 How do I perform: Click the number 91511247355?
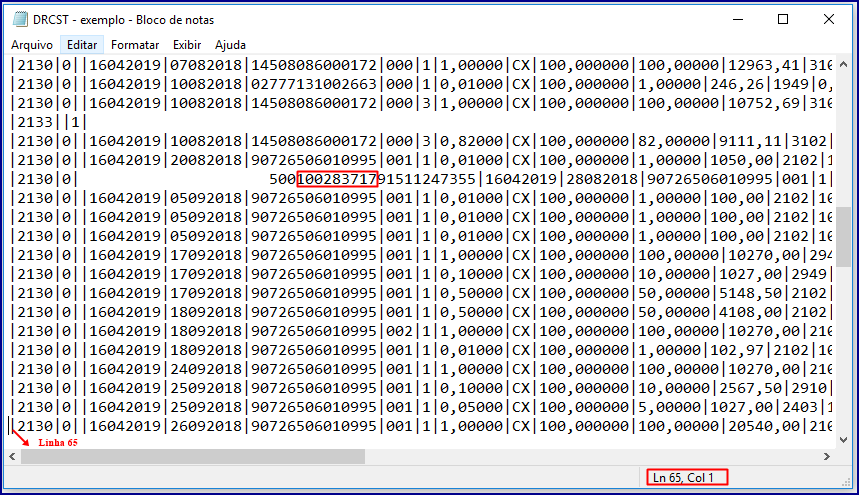tap(429, 179)
